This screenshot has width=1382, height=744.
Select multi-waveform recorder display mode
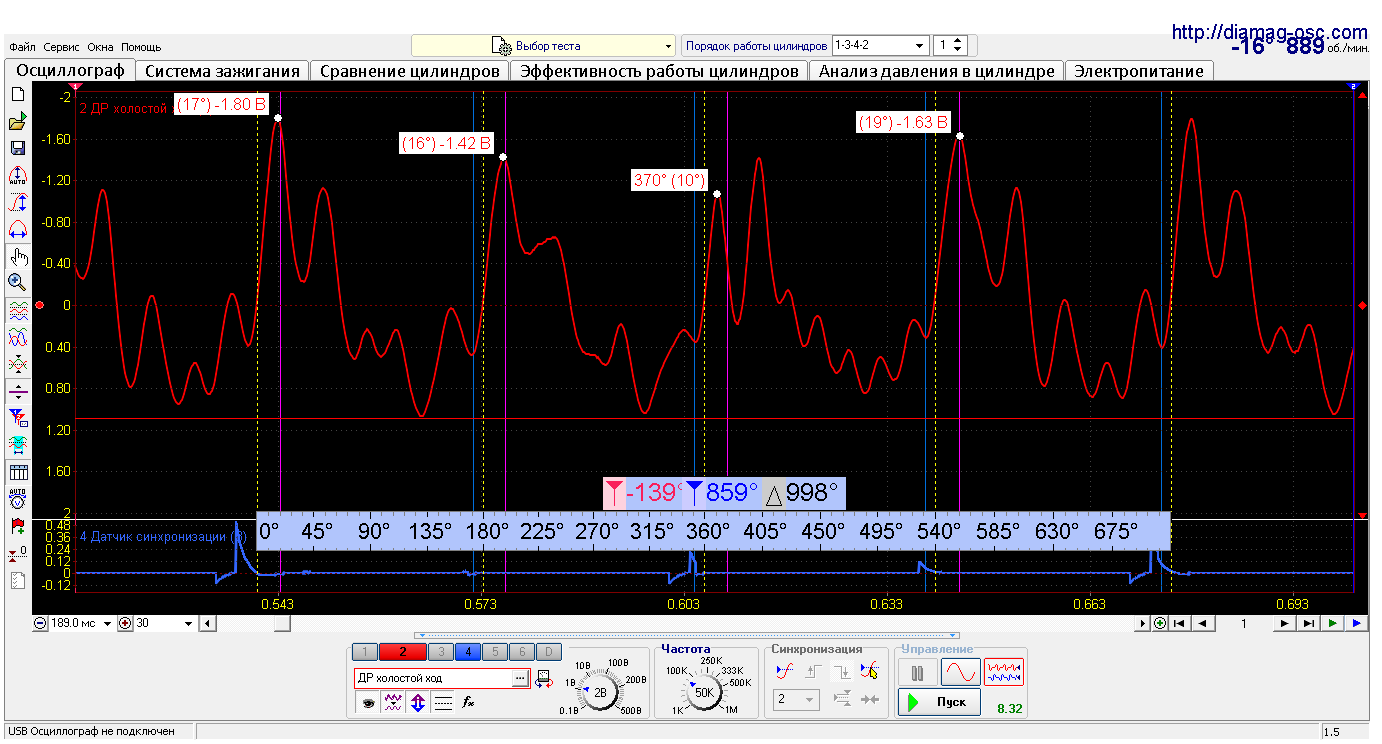pyautogui.click(x=1004, y=672)
